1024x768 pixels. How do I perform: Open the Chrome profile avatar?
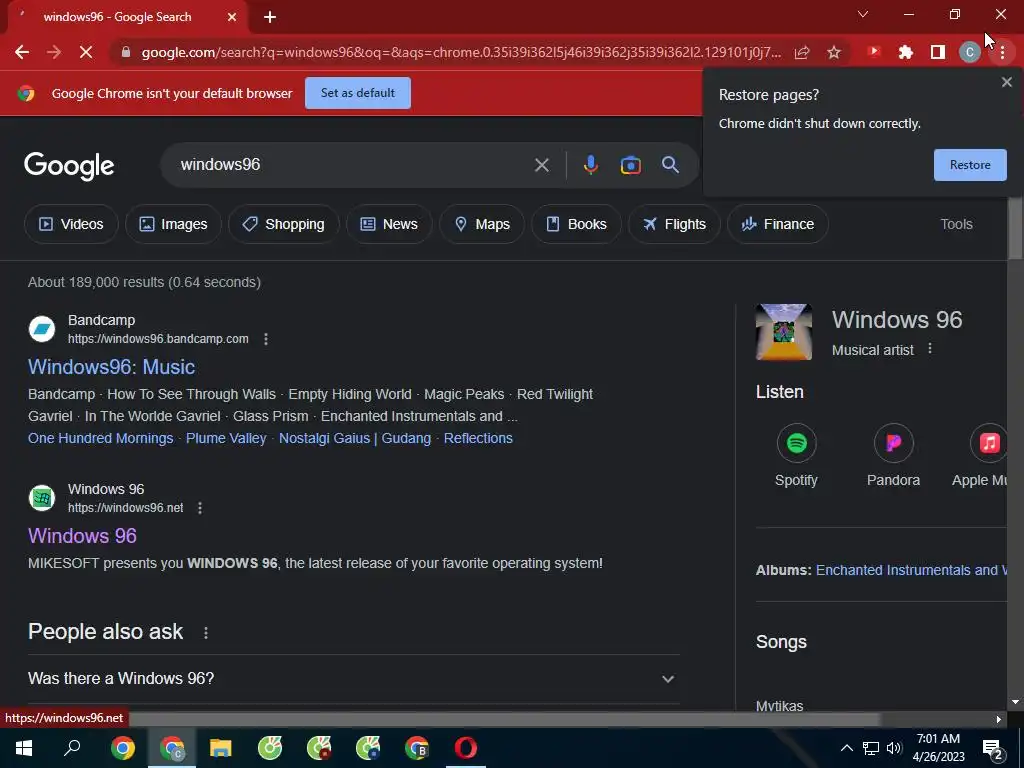pyautogui.click(x=970, y=52)
